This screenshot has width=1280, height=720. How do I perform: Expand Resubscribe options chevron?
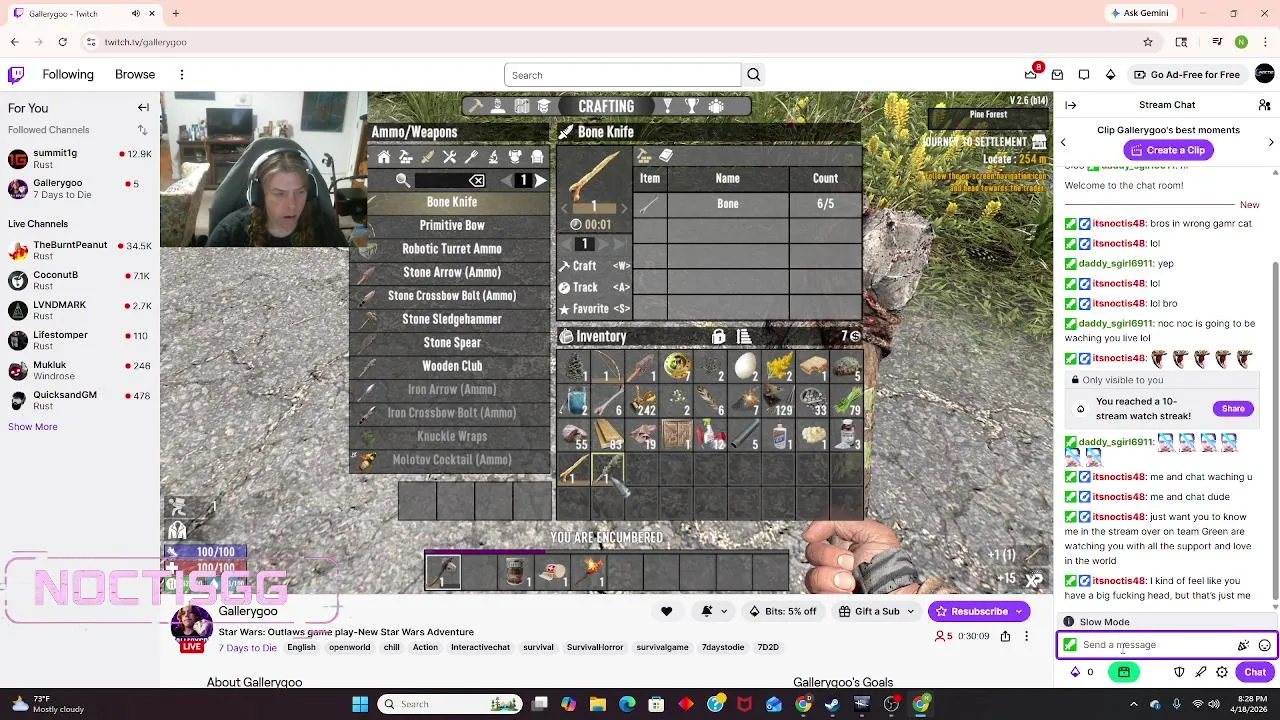1019,611
